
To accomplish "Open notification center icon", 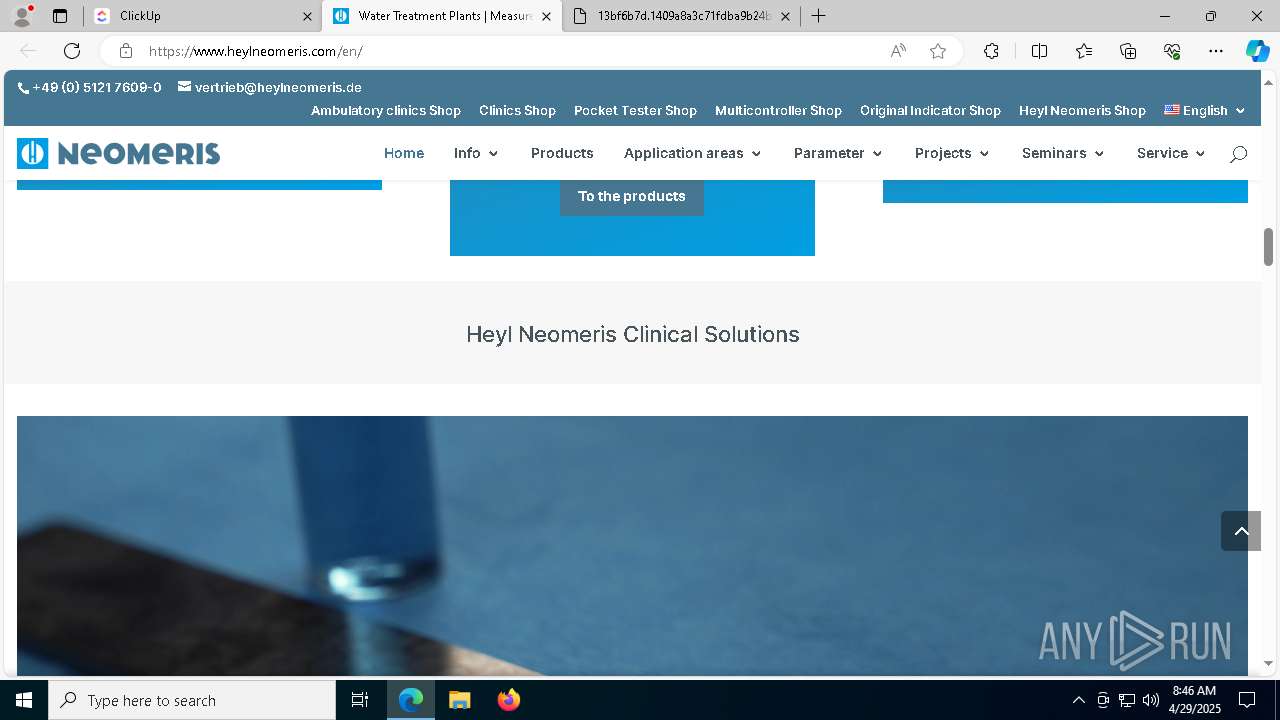I will click(1247, 700).
